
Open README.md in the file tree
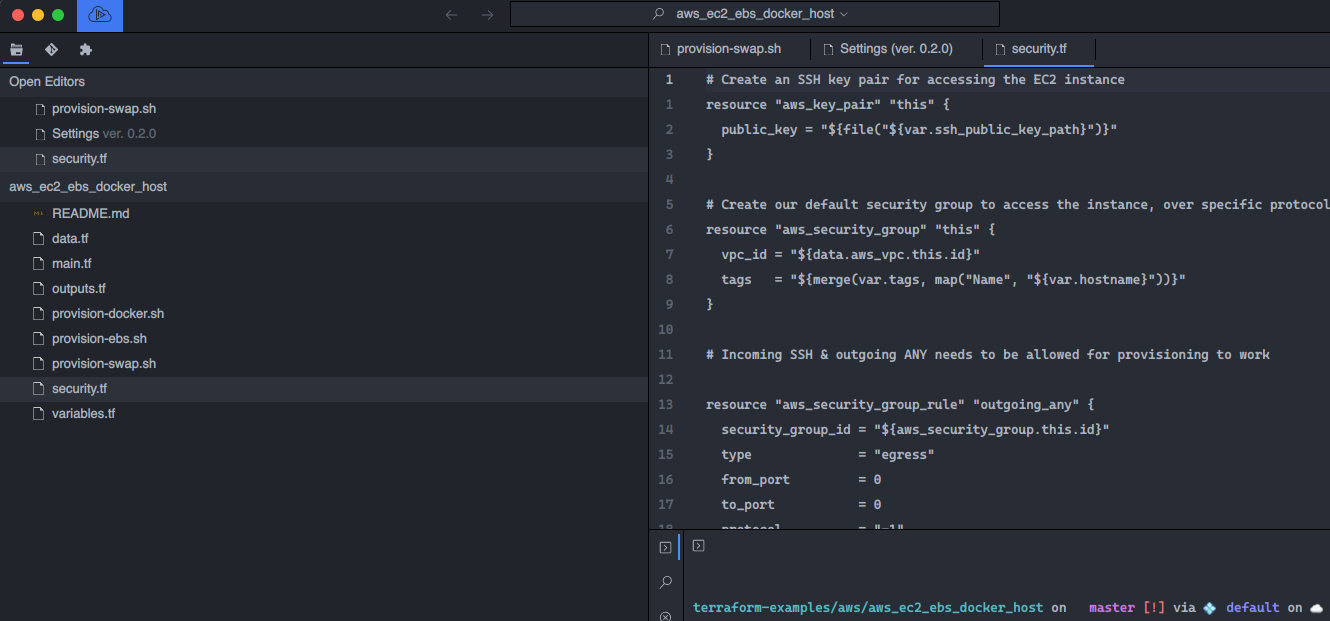click(x=90, y=213)
